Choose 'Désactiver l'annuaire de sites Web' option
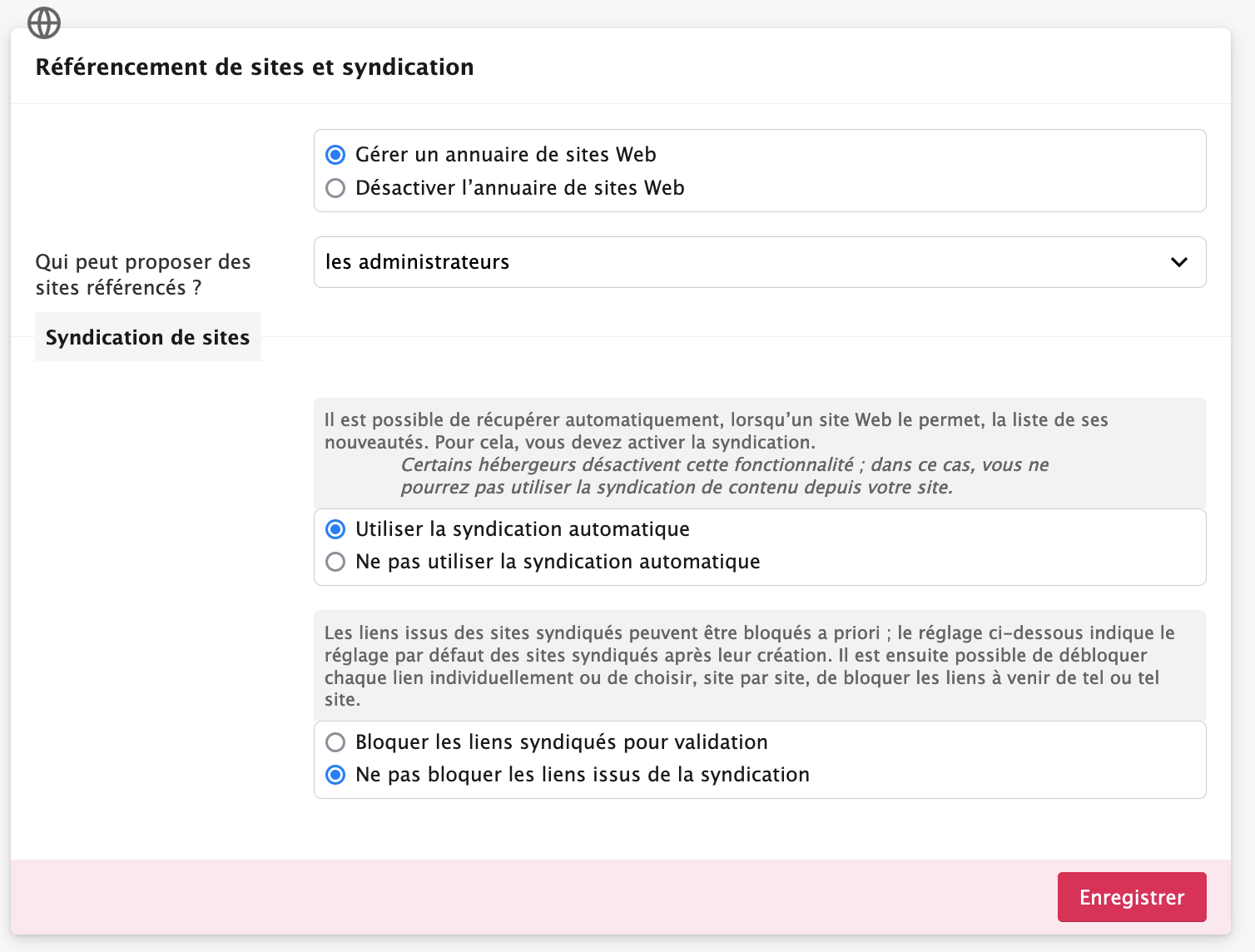The width and height of the screenshot is (1255, 952). point(335,188)
